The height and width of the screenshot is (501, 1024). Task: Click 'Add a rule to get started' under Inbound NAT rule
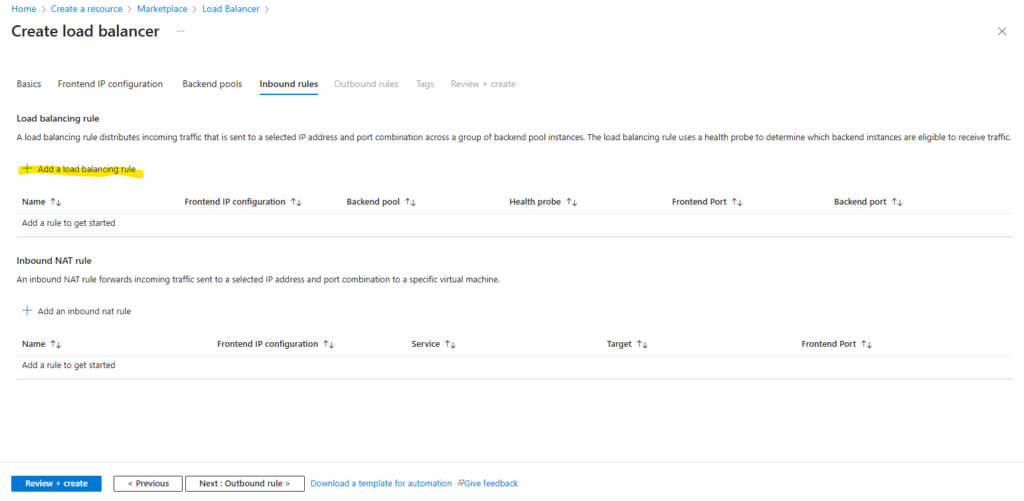tap(69, 365)
